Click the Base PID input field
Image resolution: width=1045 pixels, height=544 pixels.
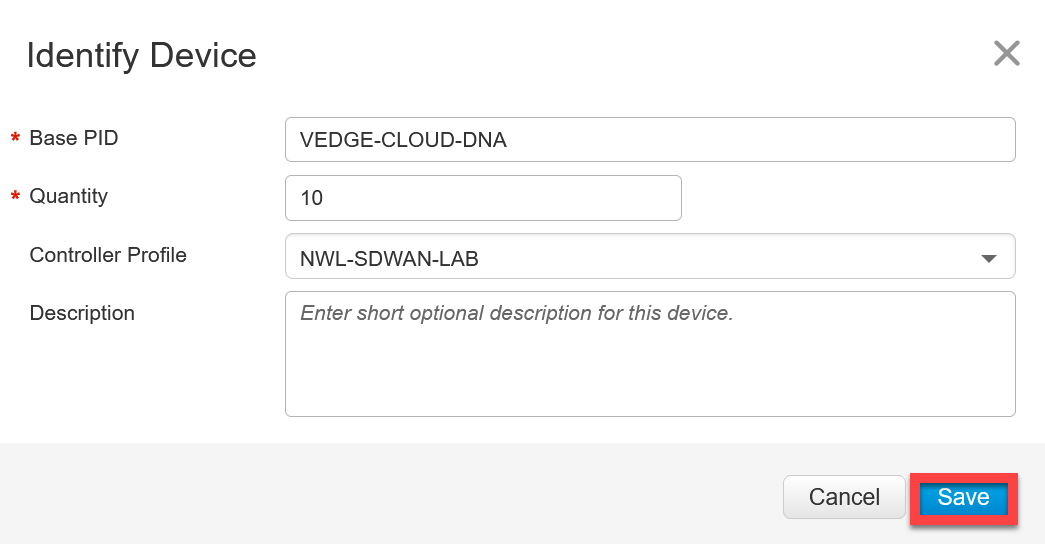650,139
